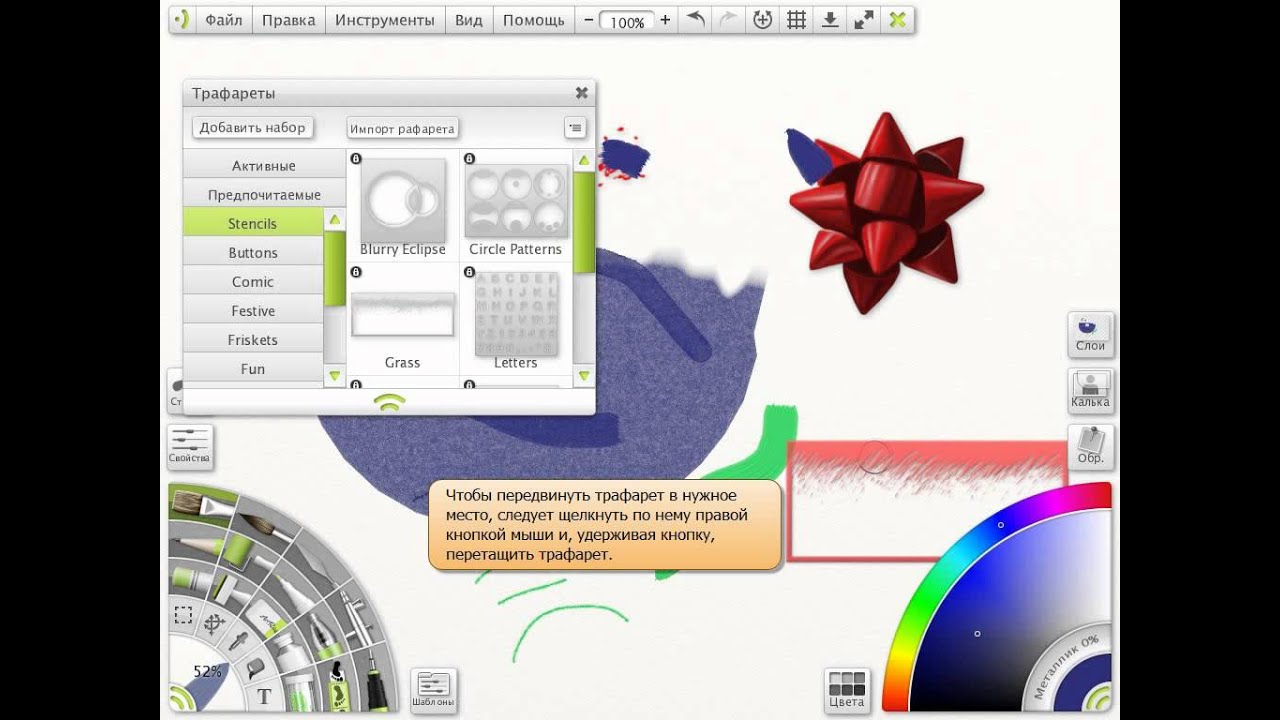This screenshot has height=720, width=1280.
Task: Close the Трафареты panel
Action: [x=581, y=93]
